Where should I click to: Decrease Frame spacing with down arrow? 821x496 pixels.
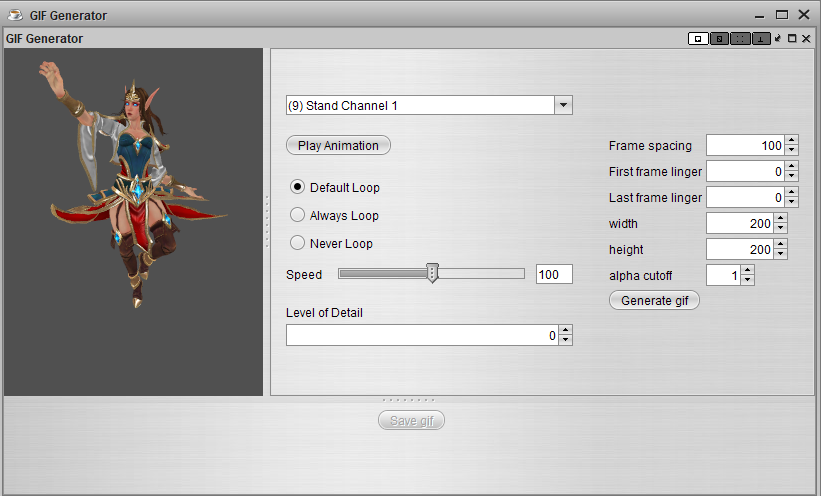click(792, 150)
